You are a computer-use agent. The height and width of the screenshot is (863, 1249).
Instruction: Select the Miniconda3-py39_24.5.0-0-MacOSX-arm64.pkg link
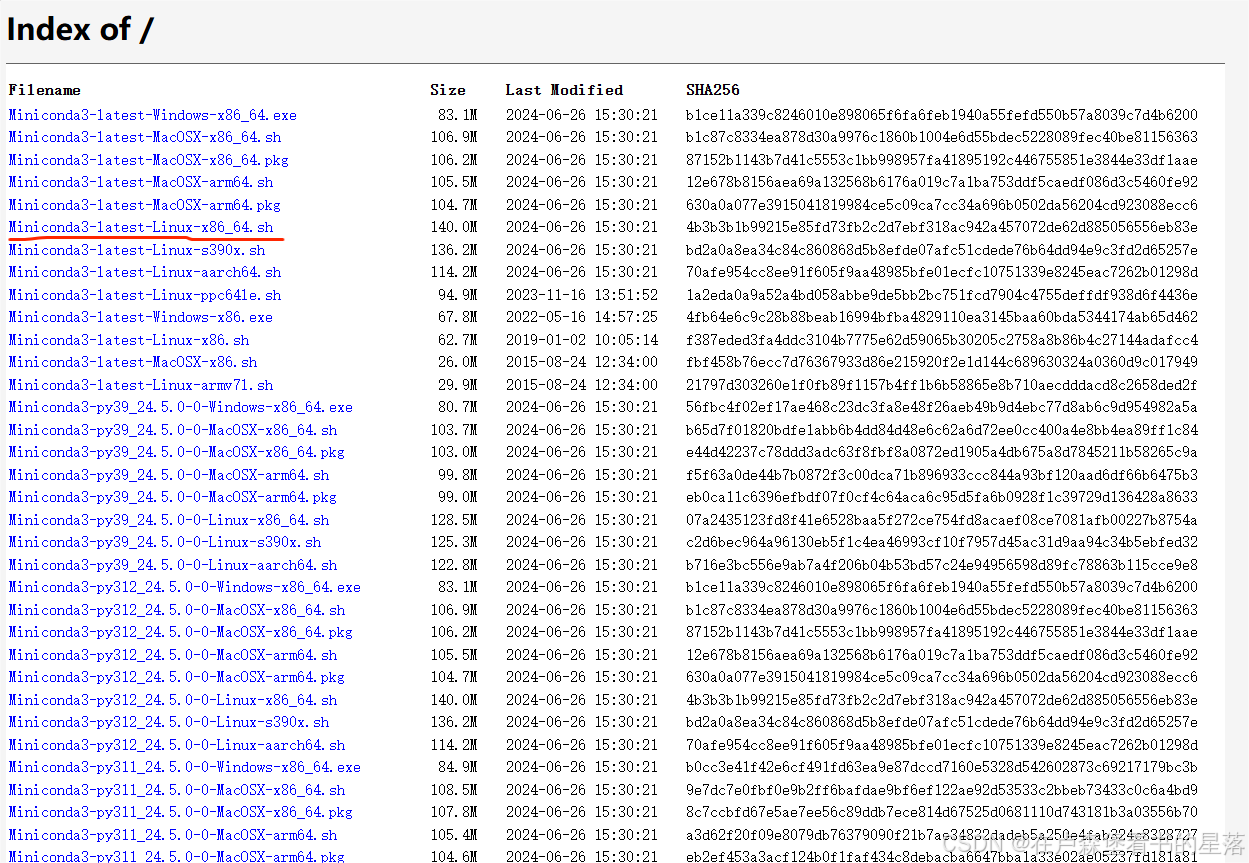click(173, 497)
